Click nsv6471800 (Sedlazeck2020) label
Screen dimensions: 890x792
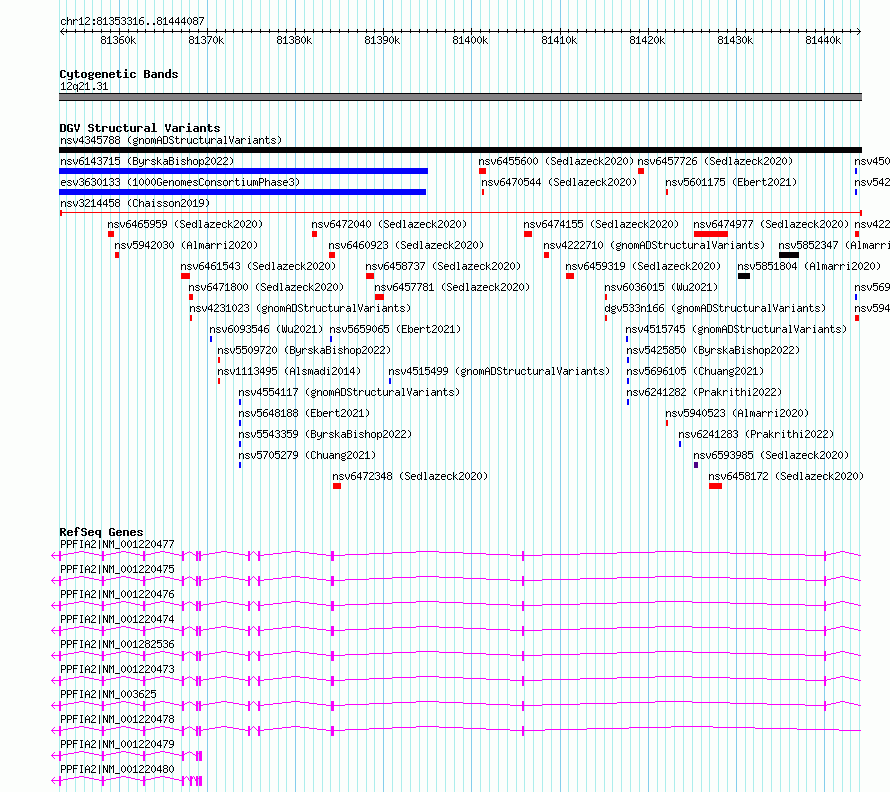[x=266, y=287]
